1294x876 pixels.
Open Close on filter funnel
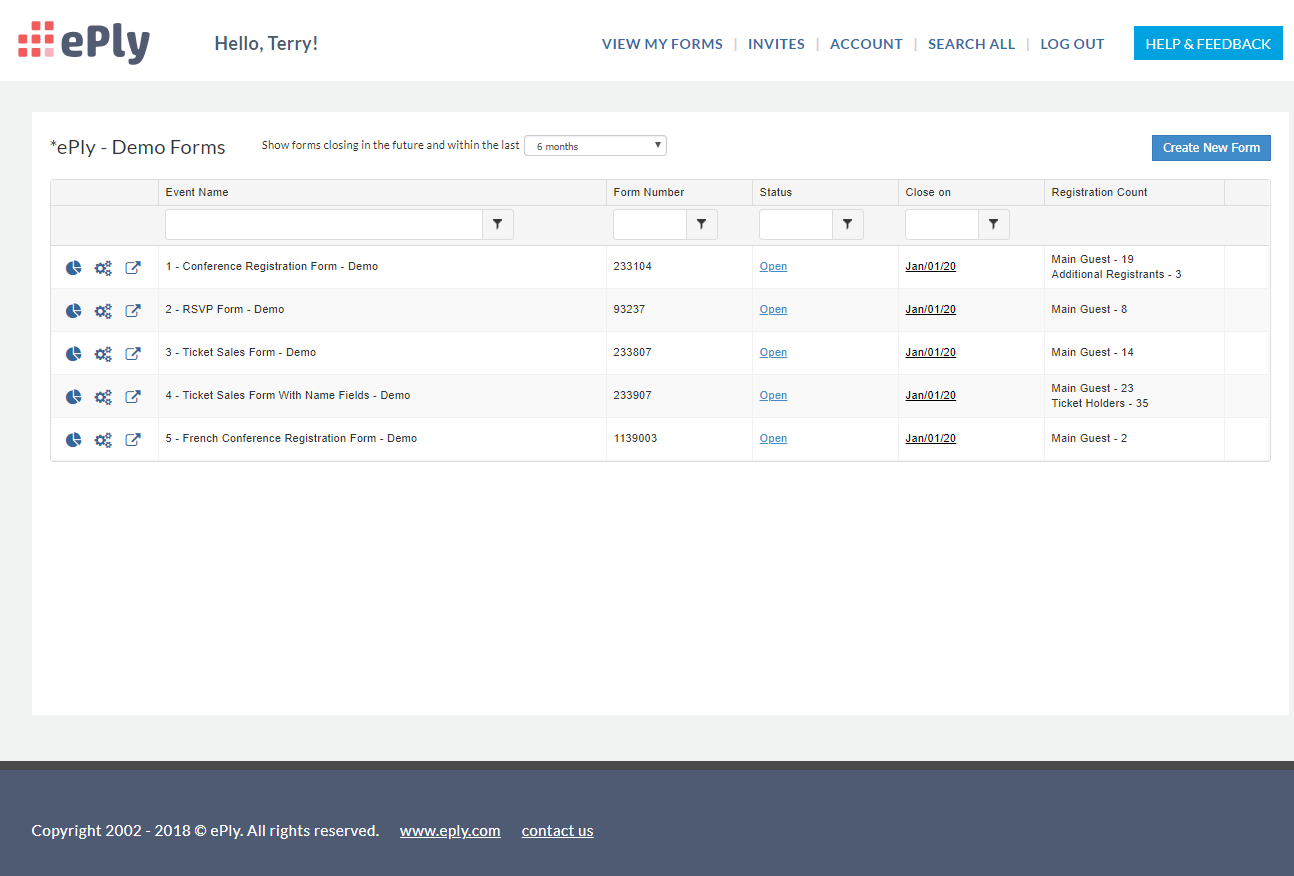pyautogui.click(x=994, y=225)
